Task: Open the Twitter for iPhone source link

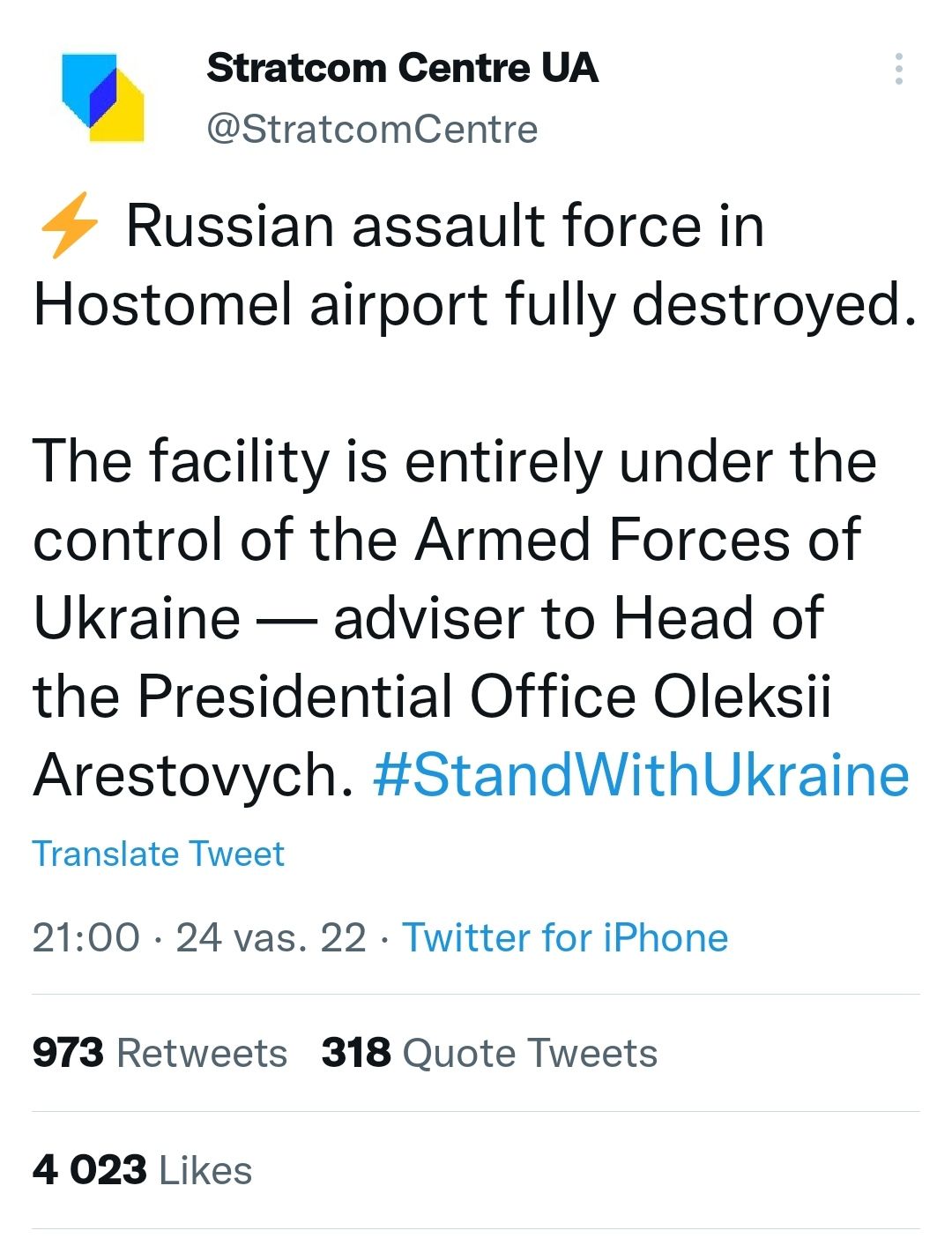Action: [565, 937]
